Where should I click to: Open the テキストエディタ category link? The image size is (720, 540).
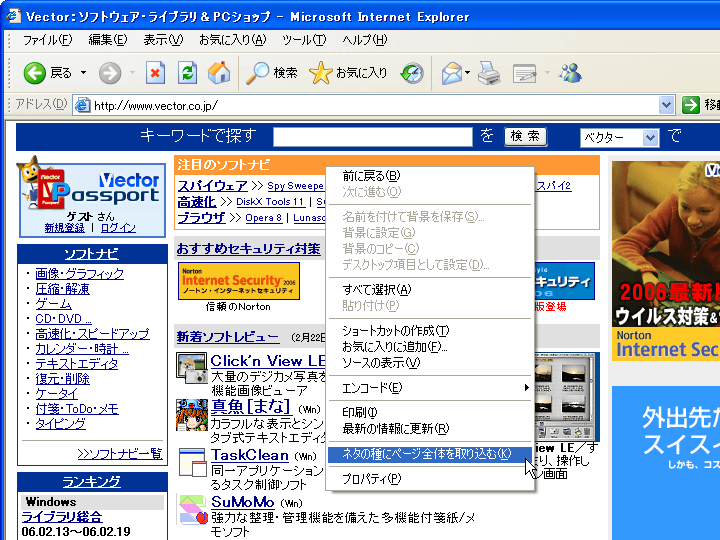[x=77, y=364]
